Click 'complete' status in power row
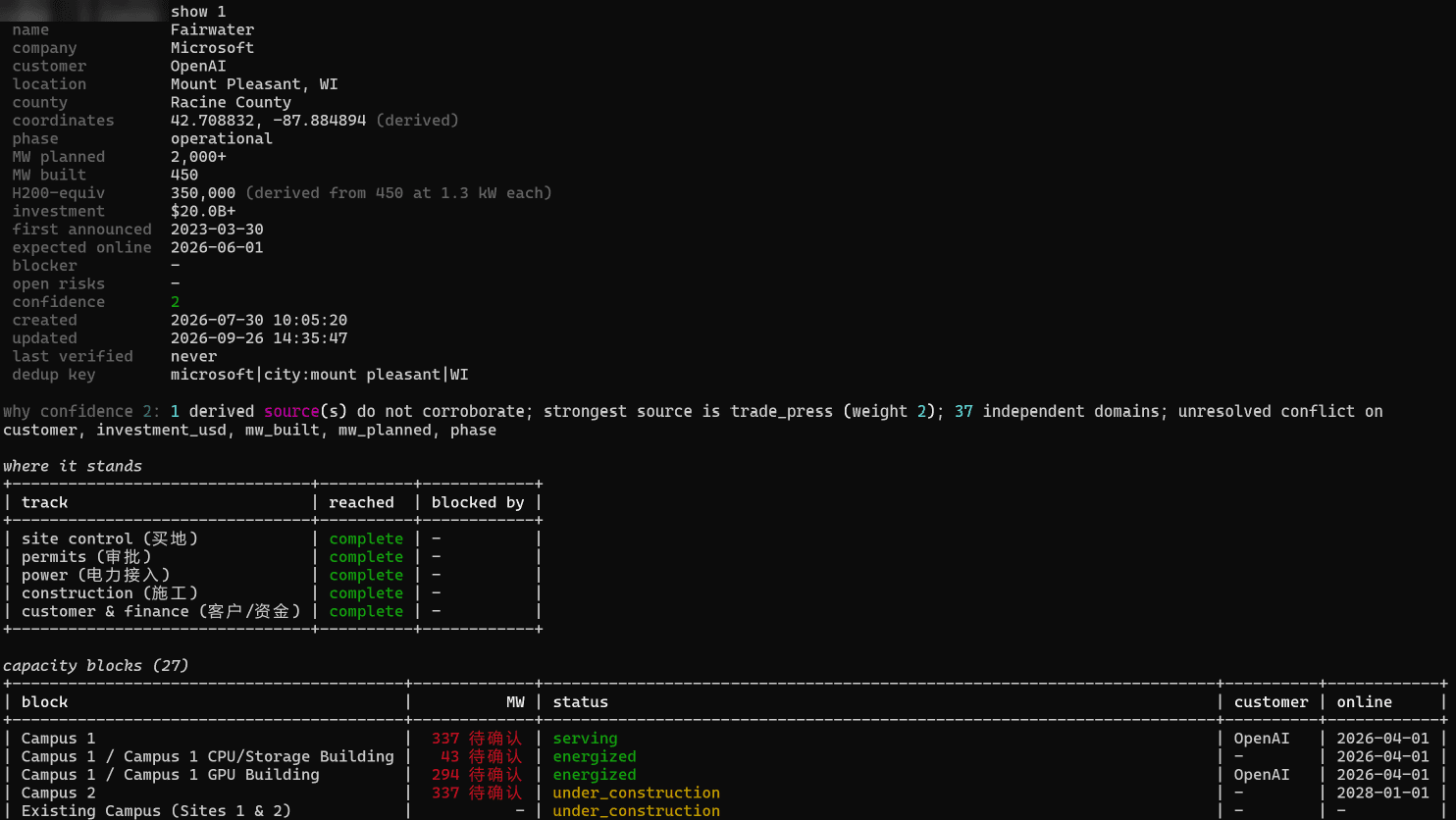 366,575
